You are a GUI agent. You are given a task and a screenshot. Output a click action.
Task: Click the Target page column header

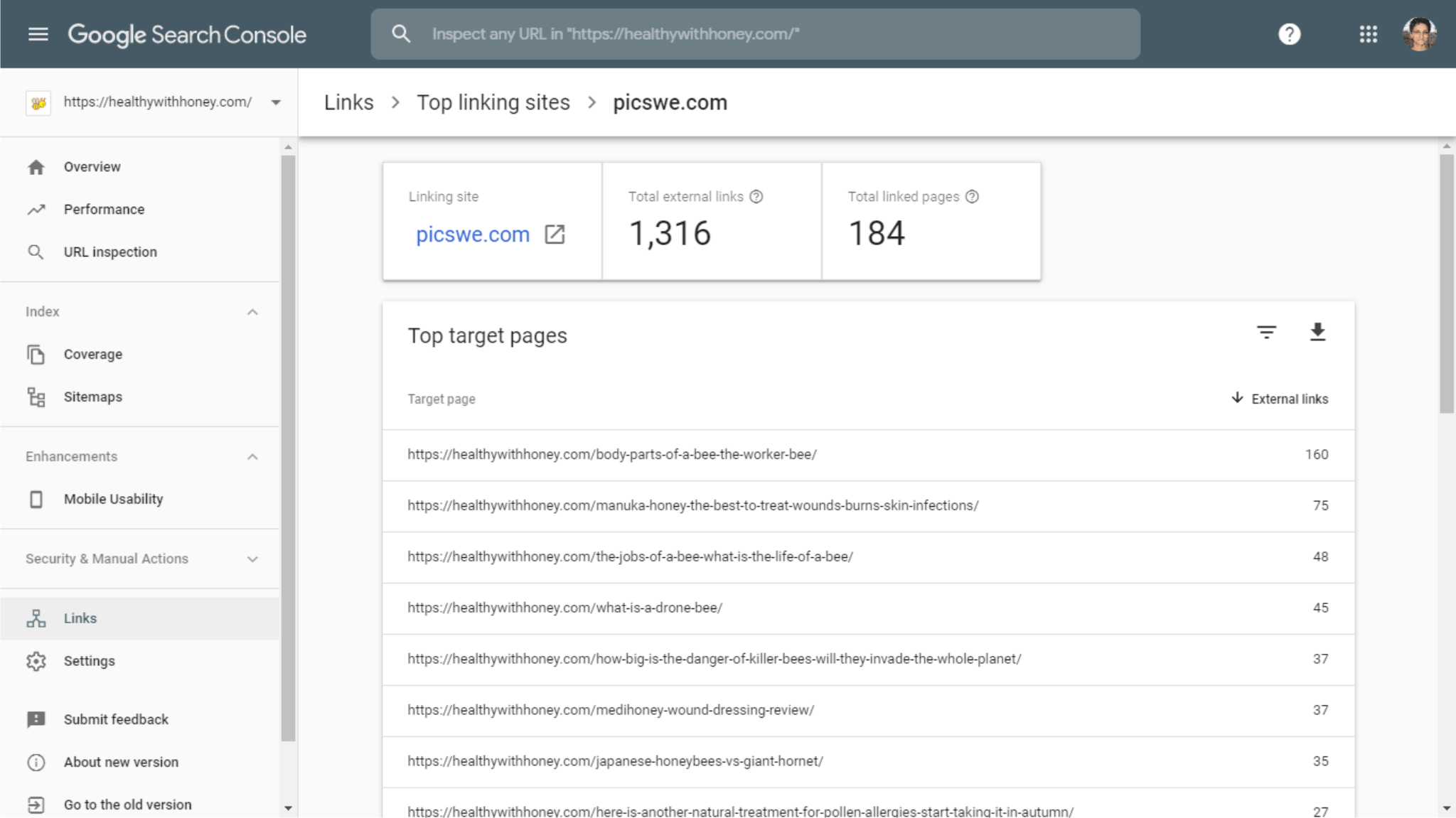click(x=441, y=399)
